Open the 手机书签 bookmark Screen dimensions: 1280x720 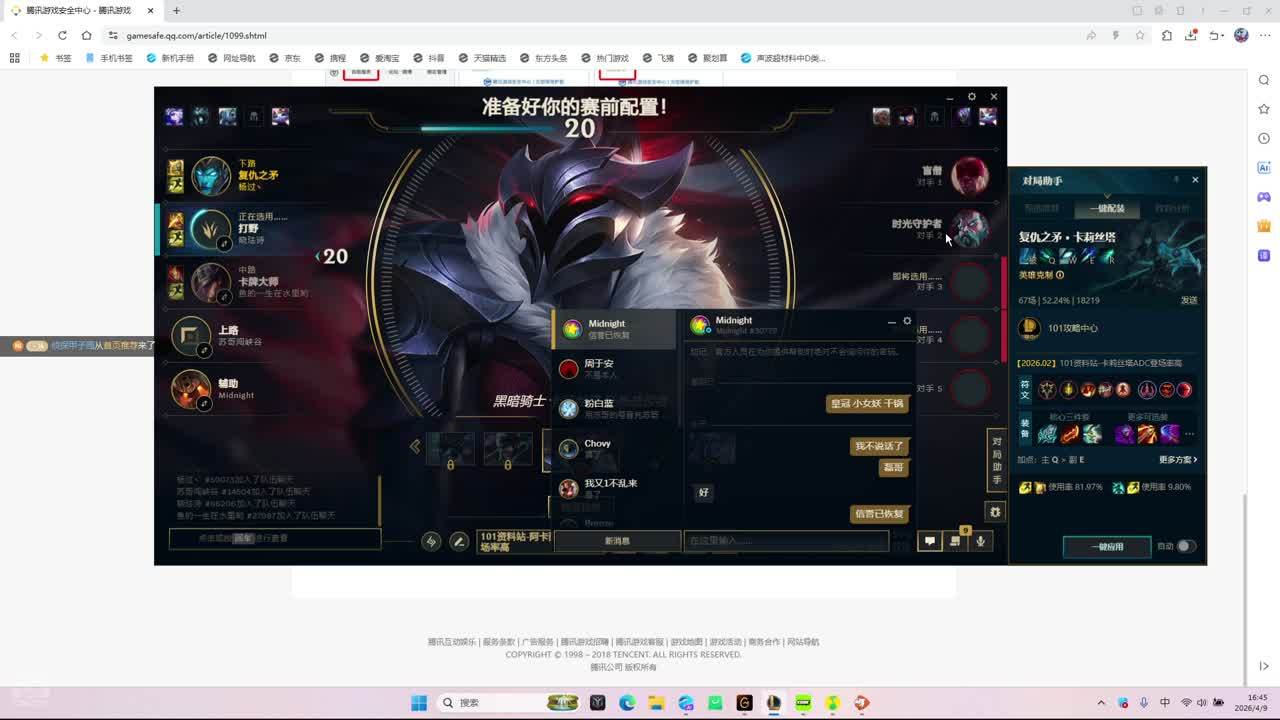pos(109,58)
